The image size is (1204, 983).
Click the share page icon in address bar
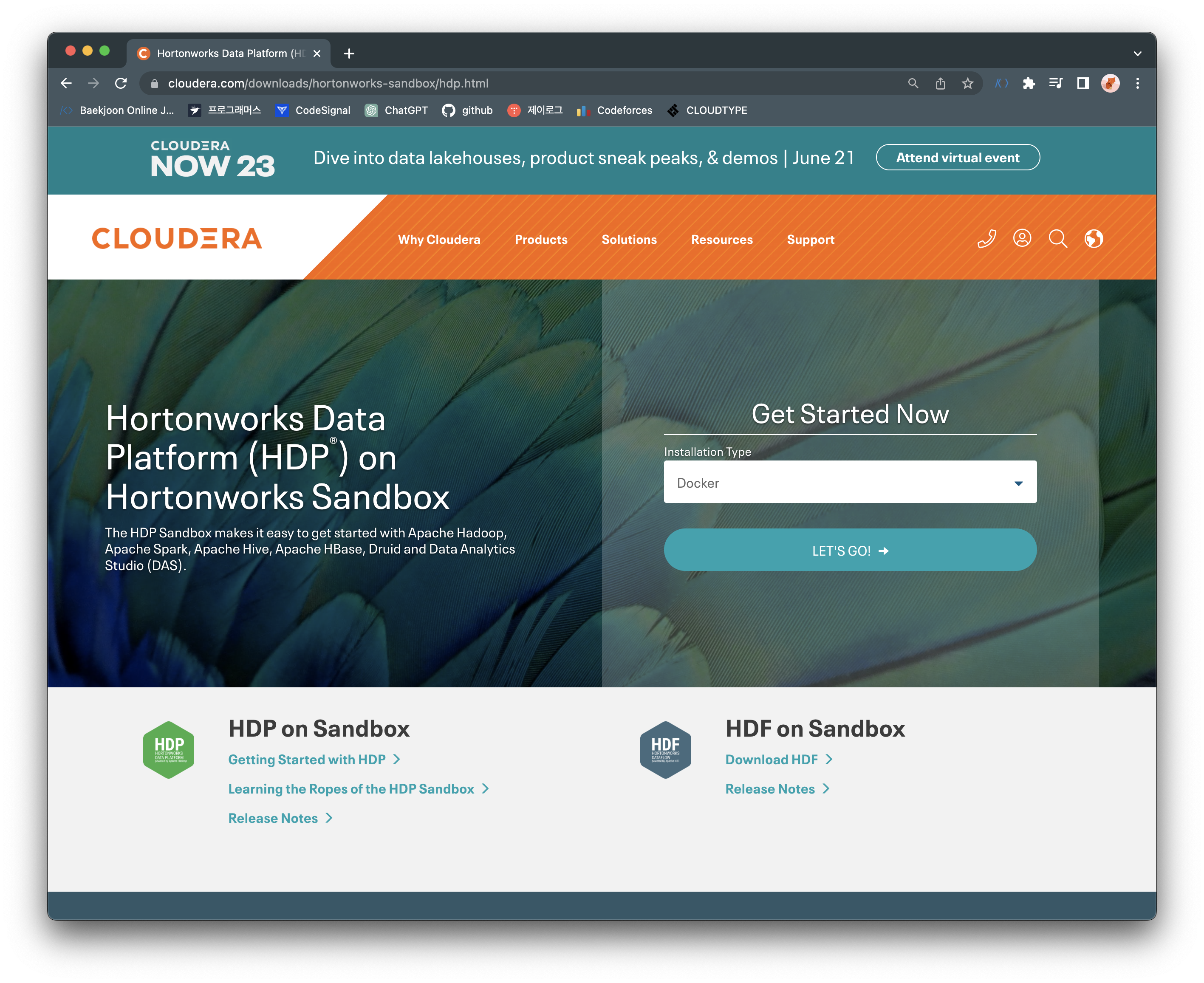941,83
